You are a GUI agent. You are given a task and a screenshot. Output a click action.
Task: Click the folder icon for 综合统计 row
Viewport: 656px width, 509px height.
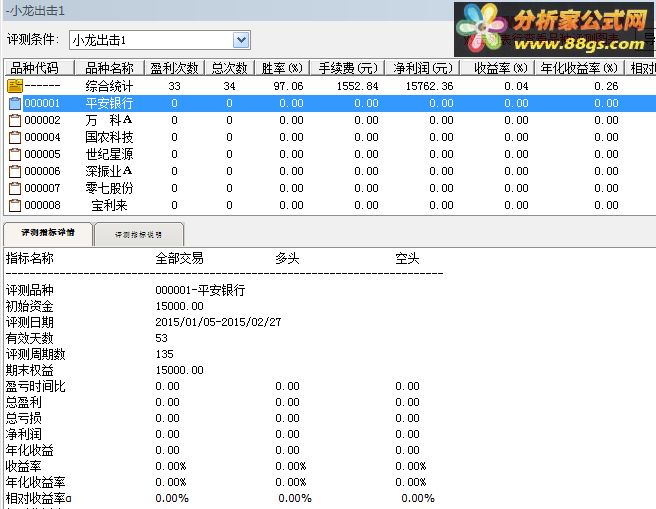(x=15, y=86)
